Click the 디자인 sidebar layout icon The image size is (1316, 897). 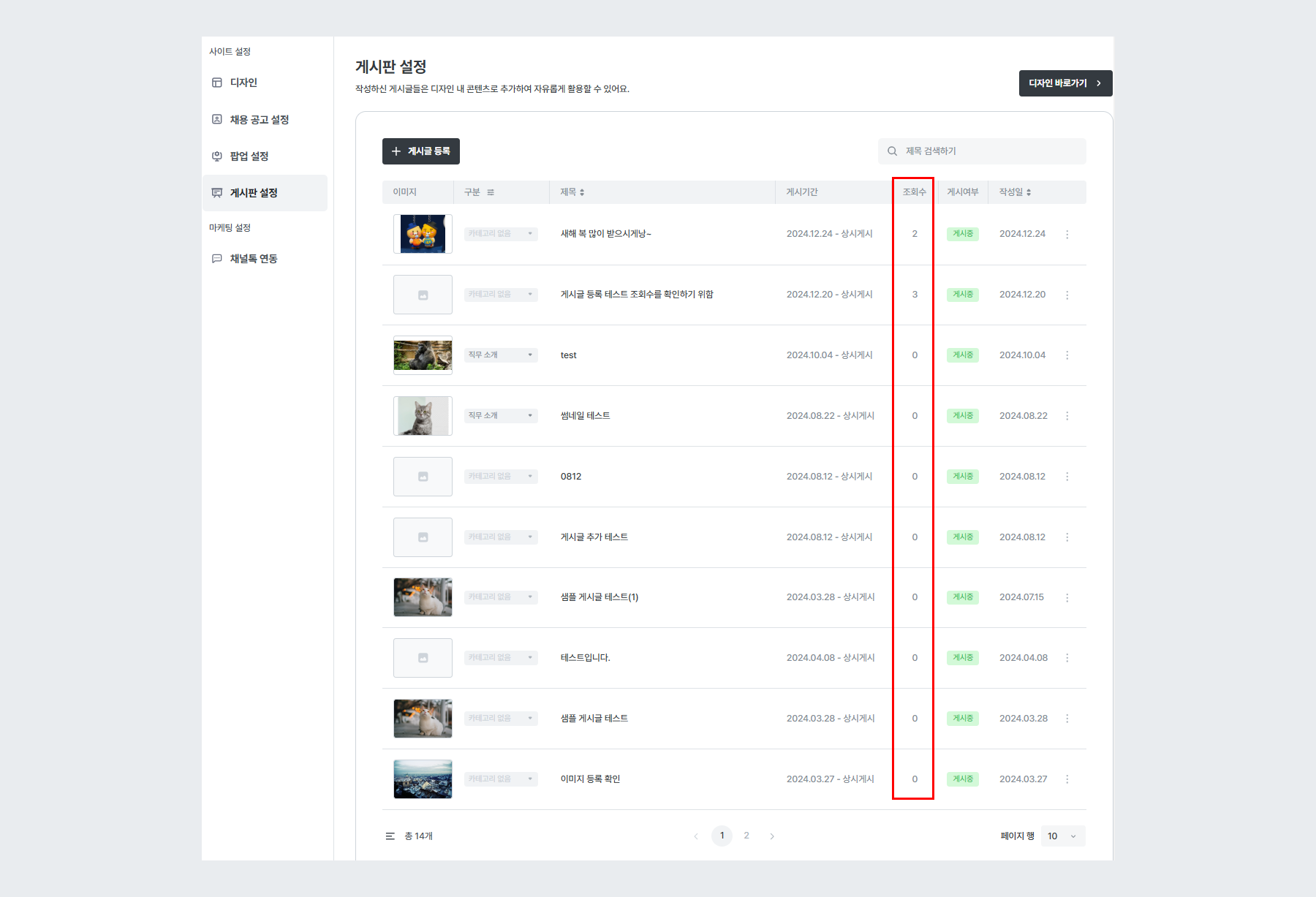coord(217,83)
